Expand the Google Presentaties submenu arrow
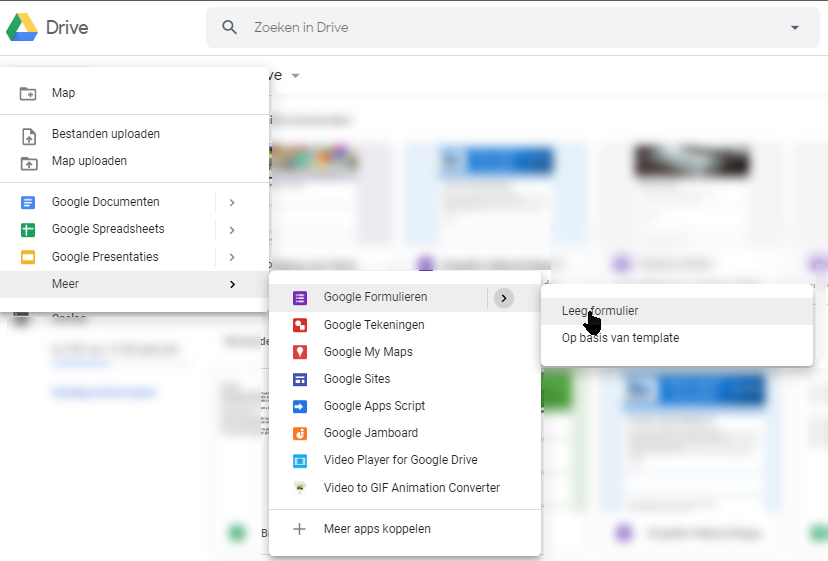Image resolution: width=828 pixels, height=561 pixels. pyautogui.click(x=232, y=257)
